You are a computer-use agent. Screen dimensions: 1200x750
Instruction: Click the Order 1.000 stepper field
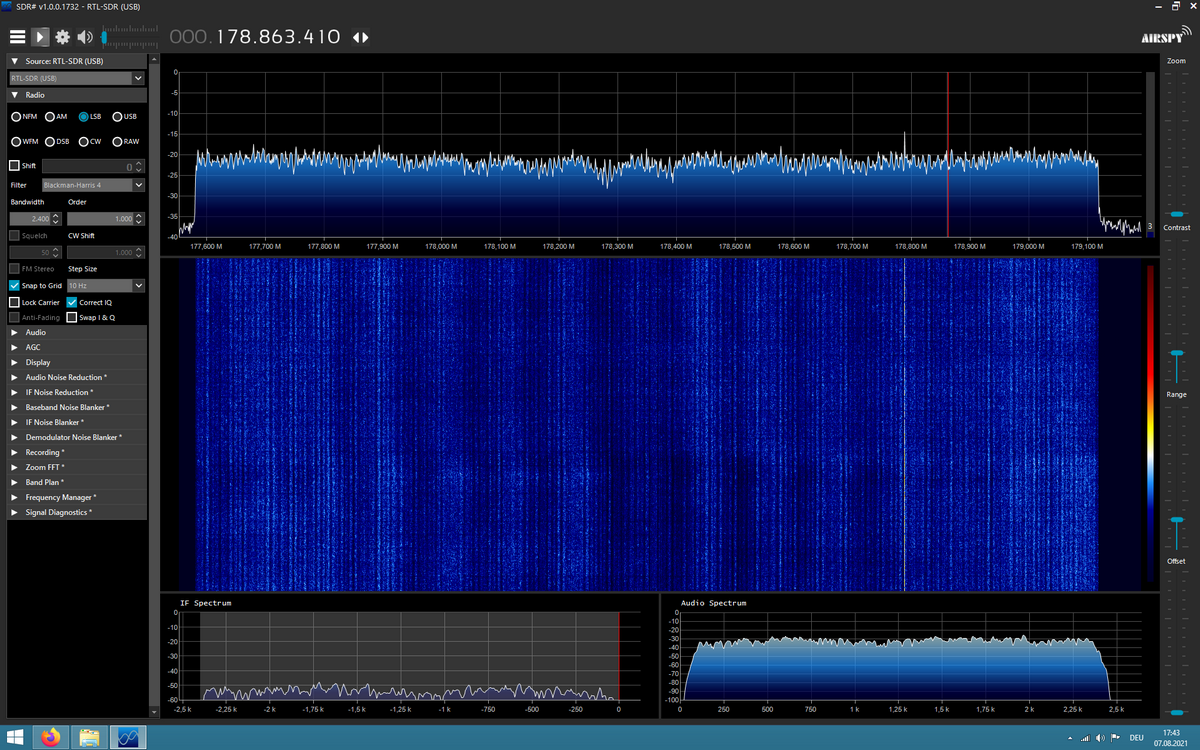(x=105, y=218)
